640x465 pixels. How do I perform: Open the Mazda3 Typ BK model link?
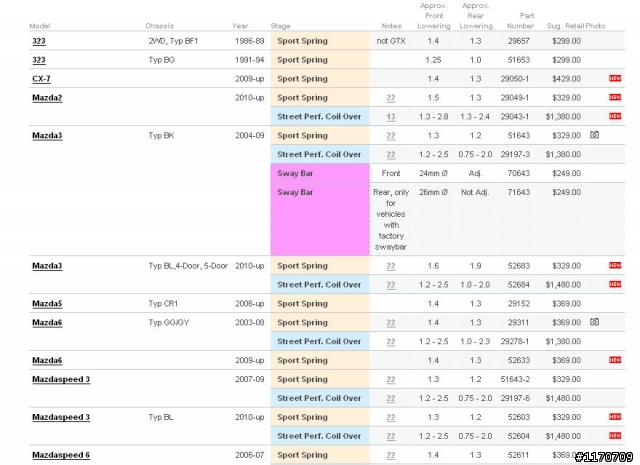[47, 136]
